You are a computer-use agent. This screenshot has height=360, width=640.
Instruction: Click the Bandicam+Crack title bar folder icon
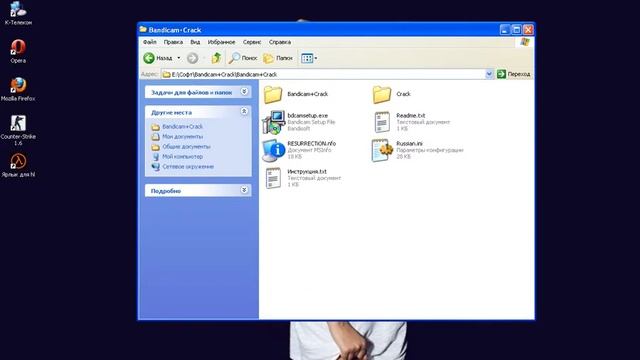[143, 29]
